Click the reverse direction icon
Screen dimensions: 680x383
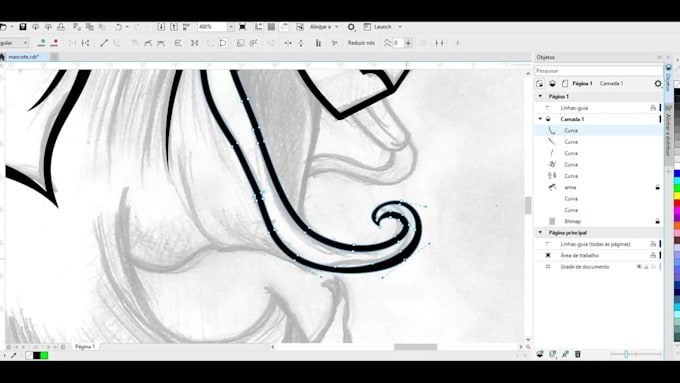point(178,43)
